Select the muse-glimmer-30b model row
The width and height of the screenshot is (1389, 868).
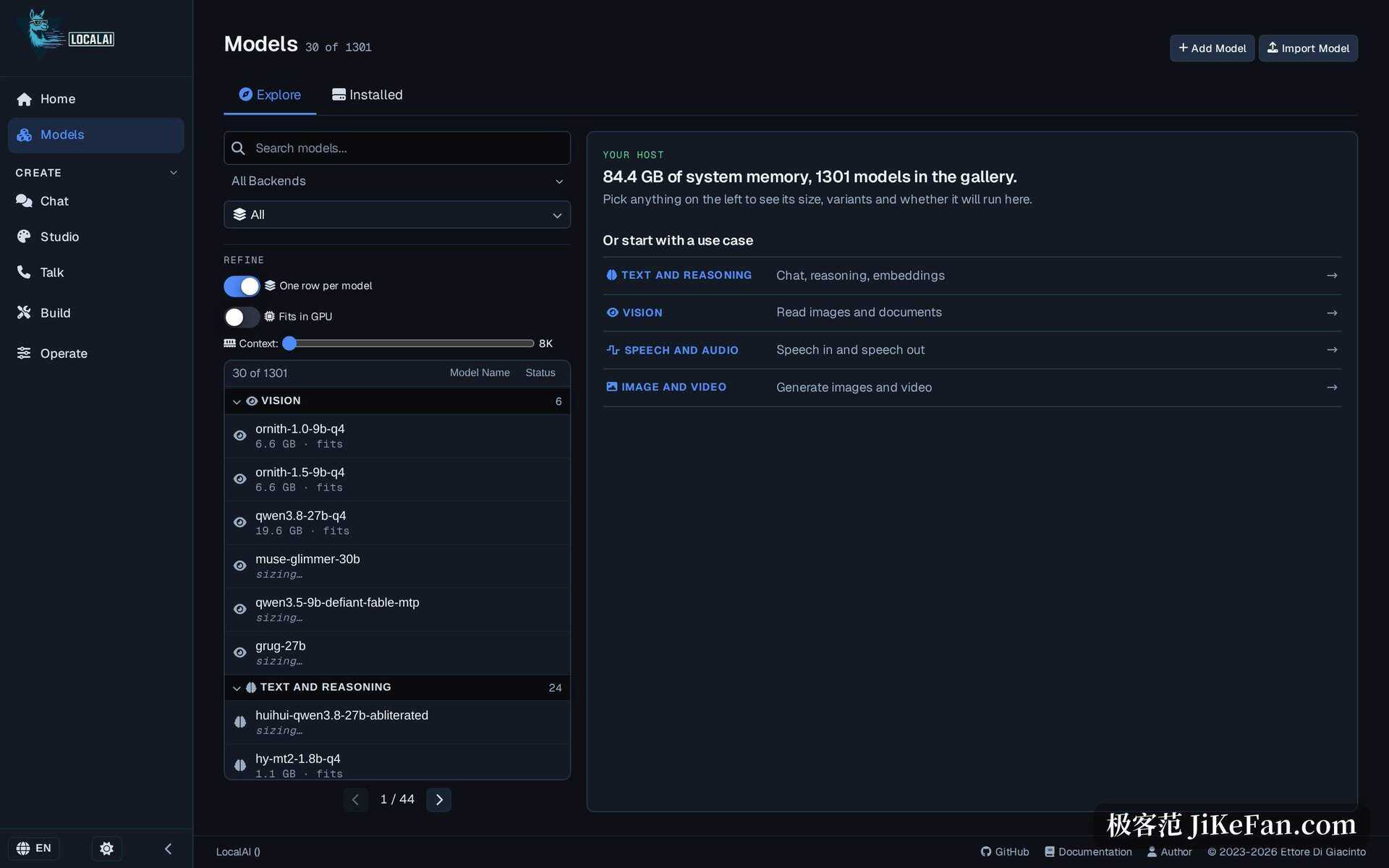(x=397, y=566)
